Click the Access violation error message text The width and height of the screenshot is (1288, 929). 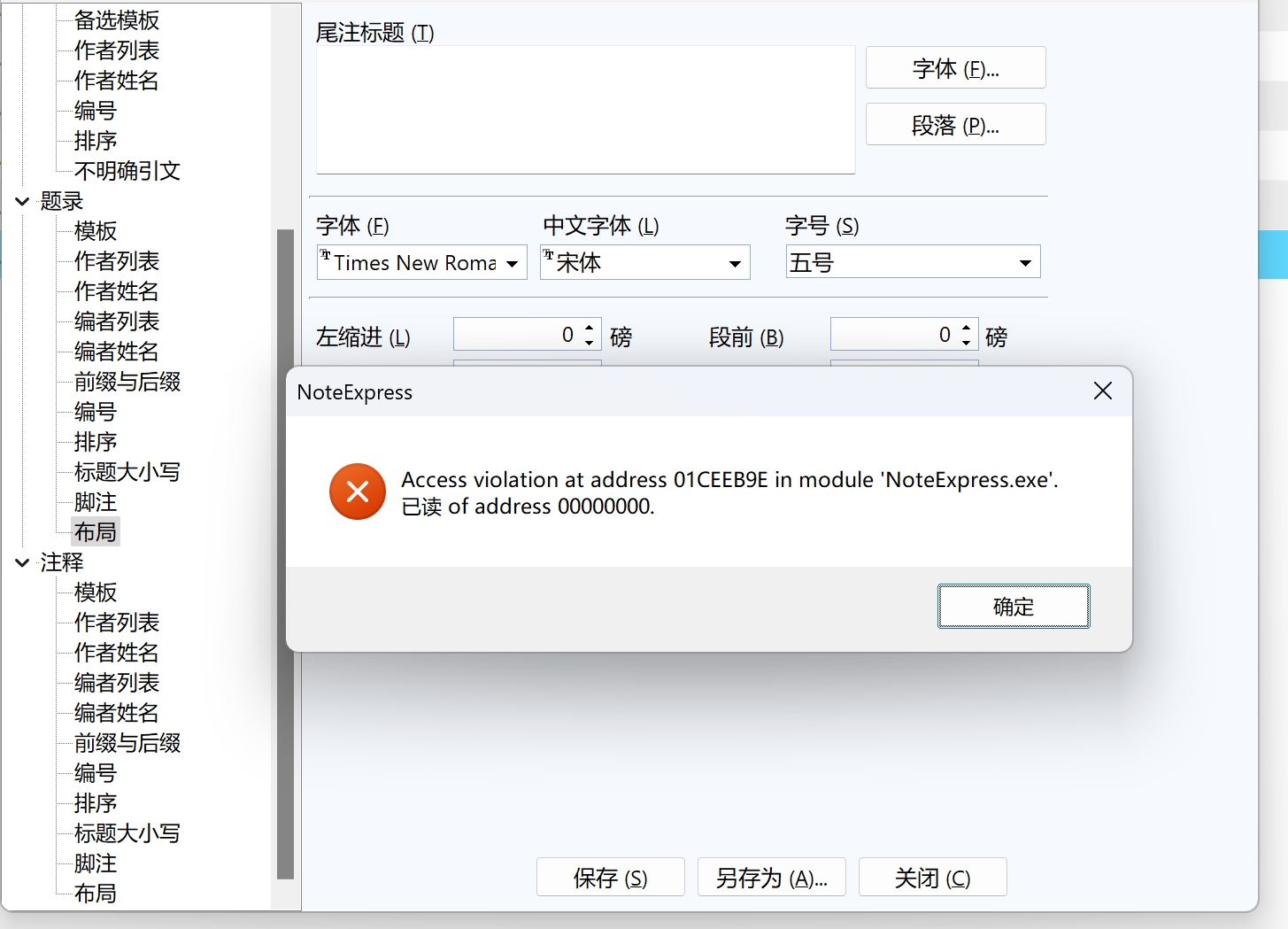729,492
